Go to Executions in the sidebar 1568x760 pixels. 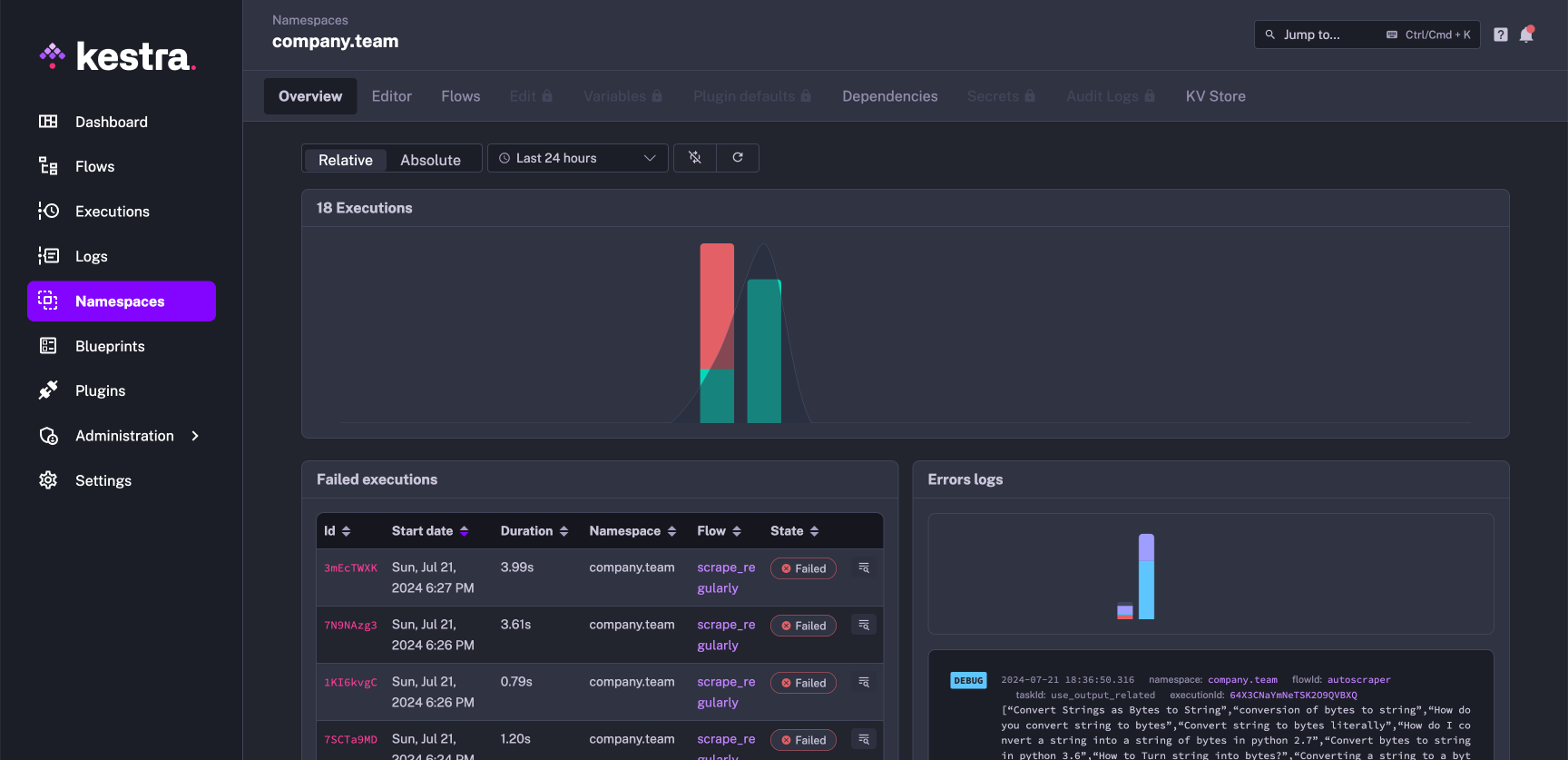pyautogui.click(x=112, y=212)
